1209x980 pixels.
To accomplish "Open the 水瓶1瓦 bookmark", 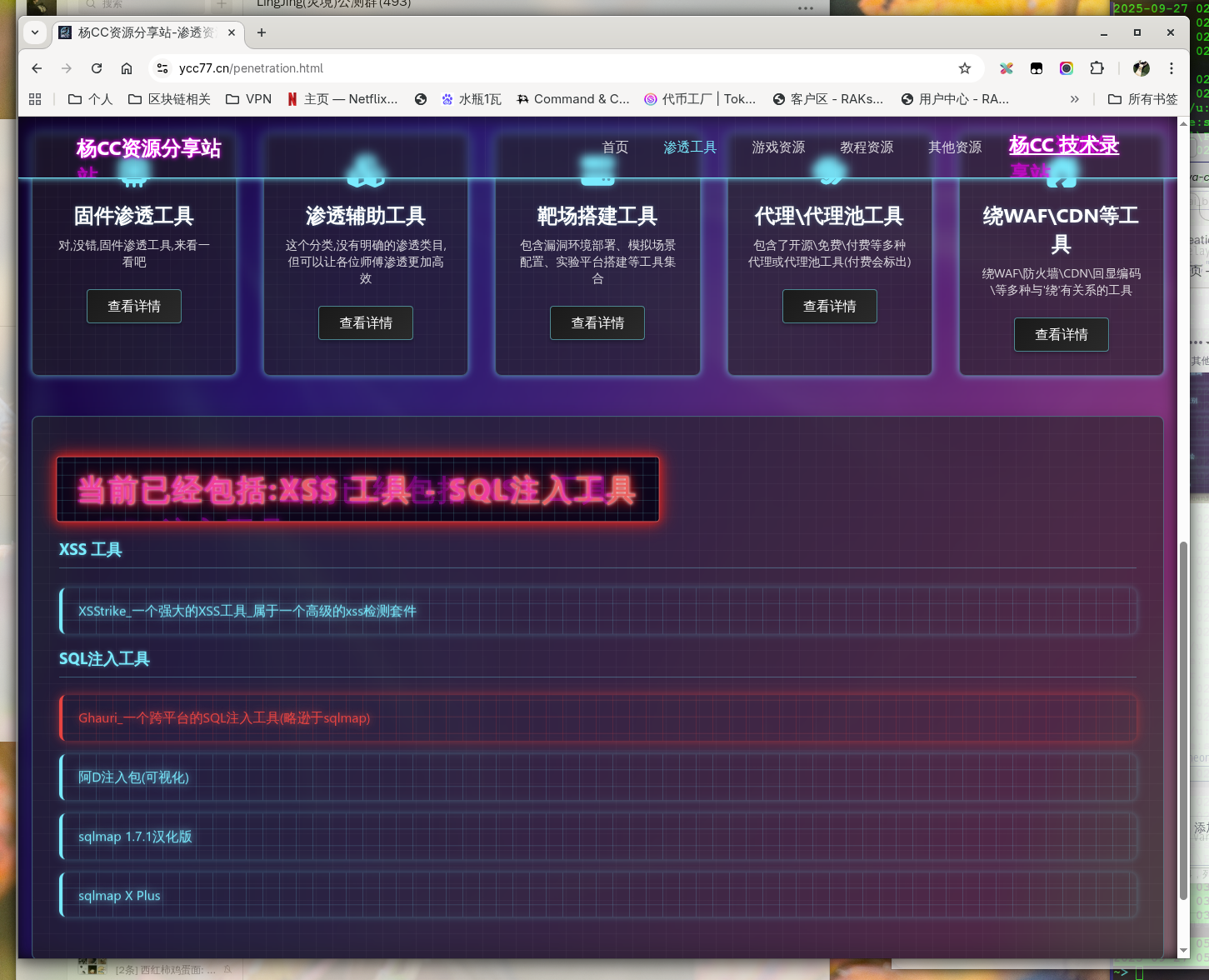I will [x=472, y=99].
